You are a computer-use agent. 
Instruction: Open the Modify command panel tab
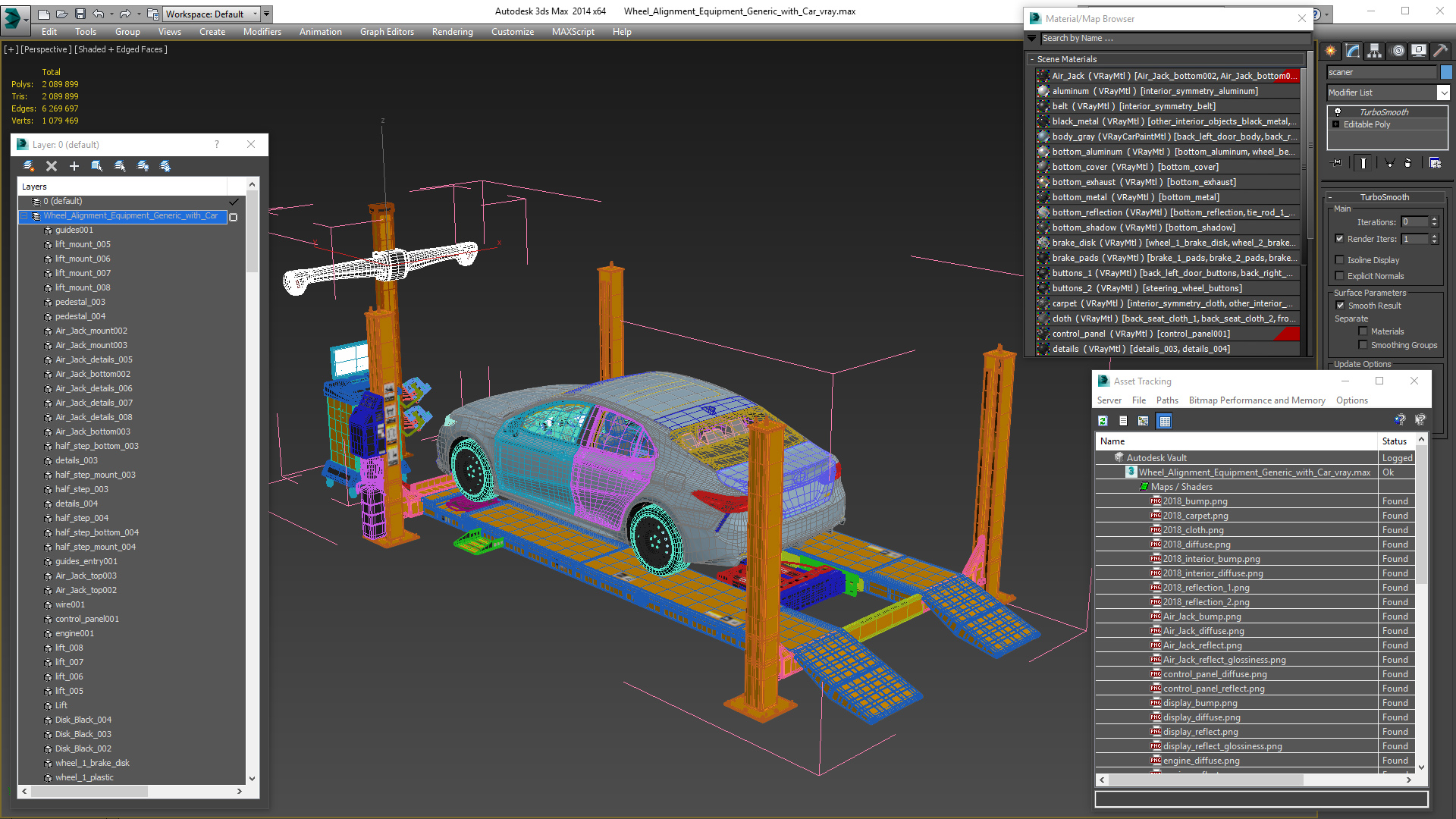1353,51
